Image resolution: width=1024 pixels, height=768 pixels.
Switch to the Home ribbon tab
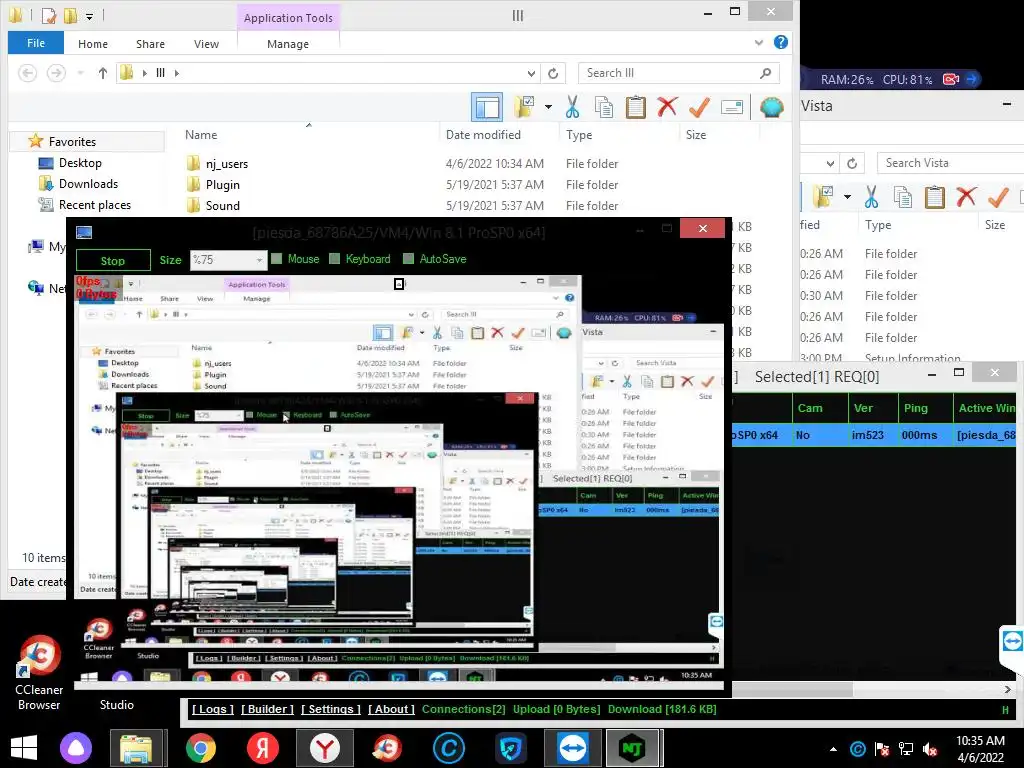(x=93, y=44)
